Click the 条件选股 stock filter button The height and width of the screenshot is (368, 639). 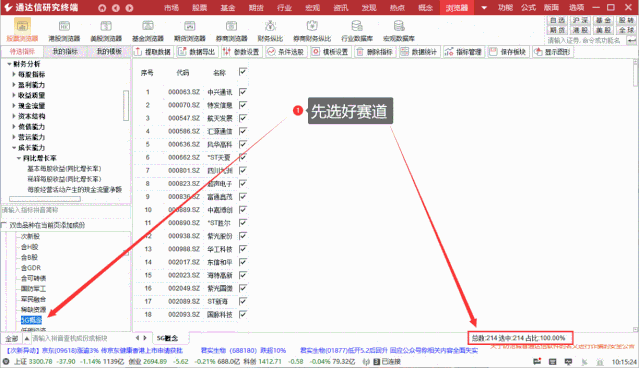point(285,52)
